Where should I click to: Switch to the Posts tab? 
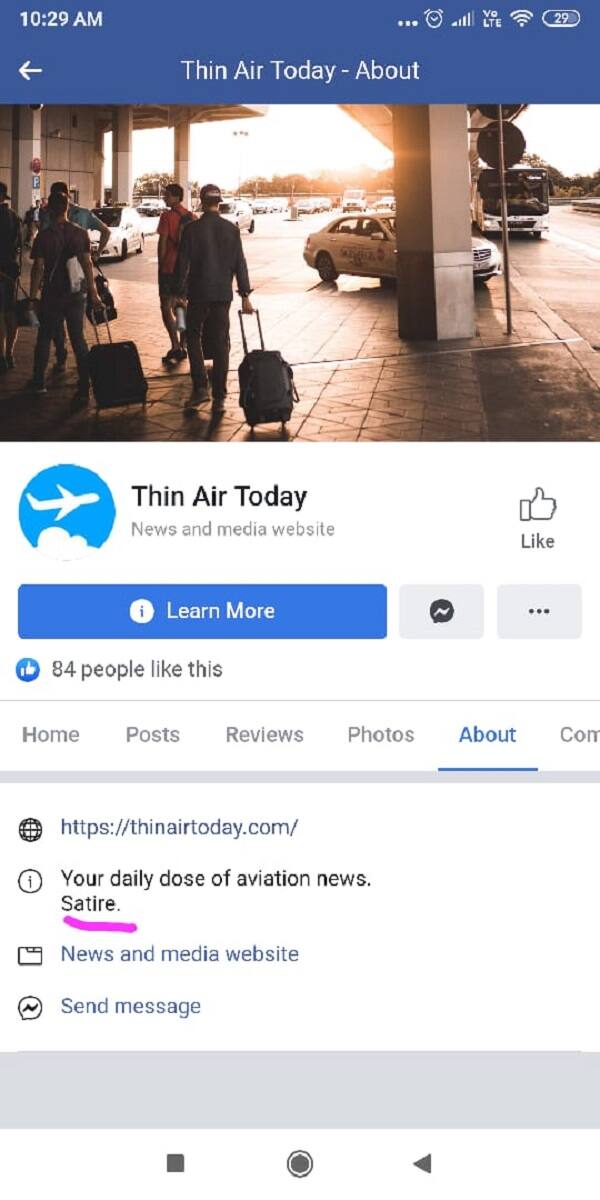(x=152, y=734)
